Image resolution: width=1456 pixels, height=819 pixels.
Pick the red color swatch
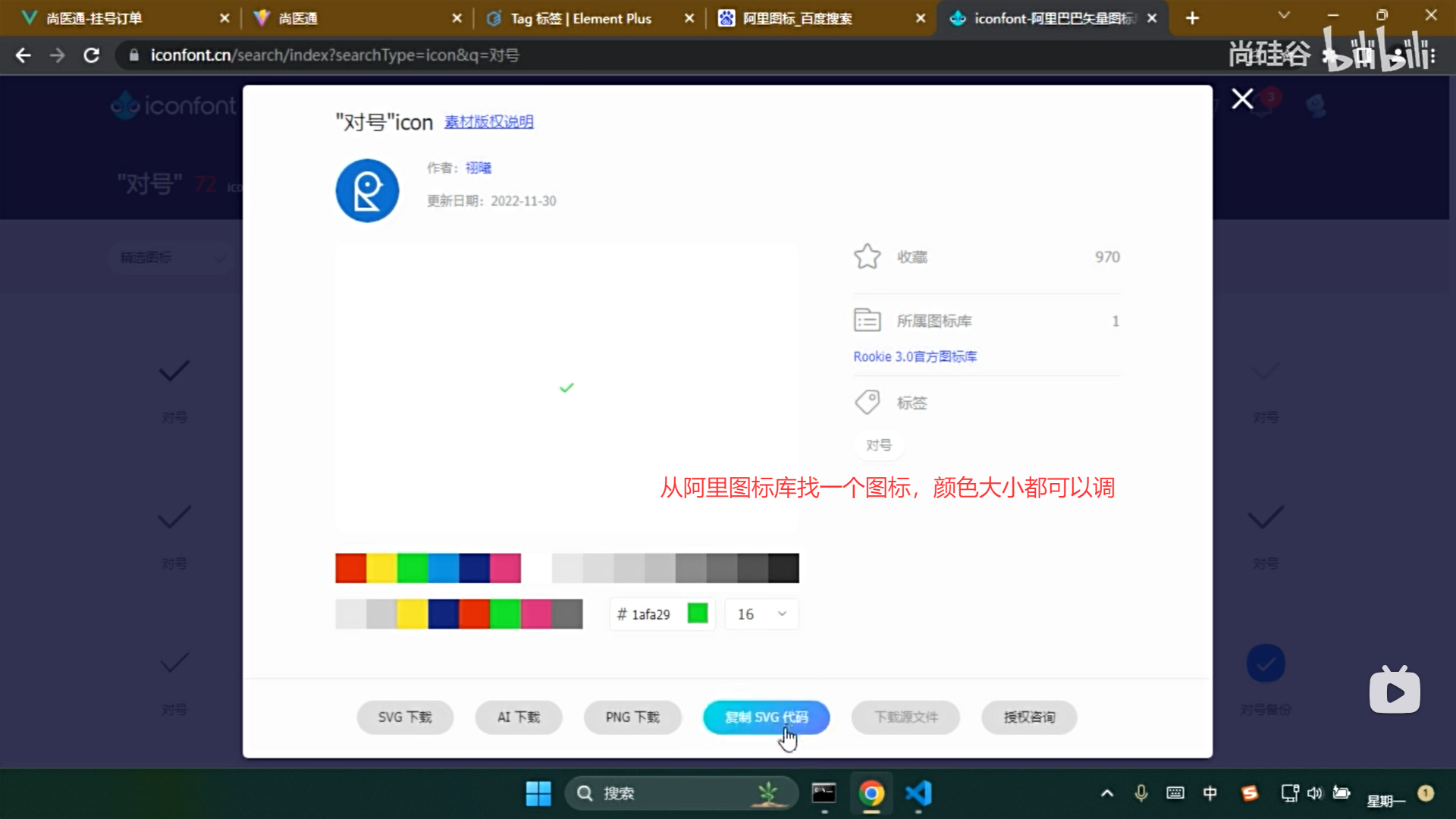coord(350,568)
